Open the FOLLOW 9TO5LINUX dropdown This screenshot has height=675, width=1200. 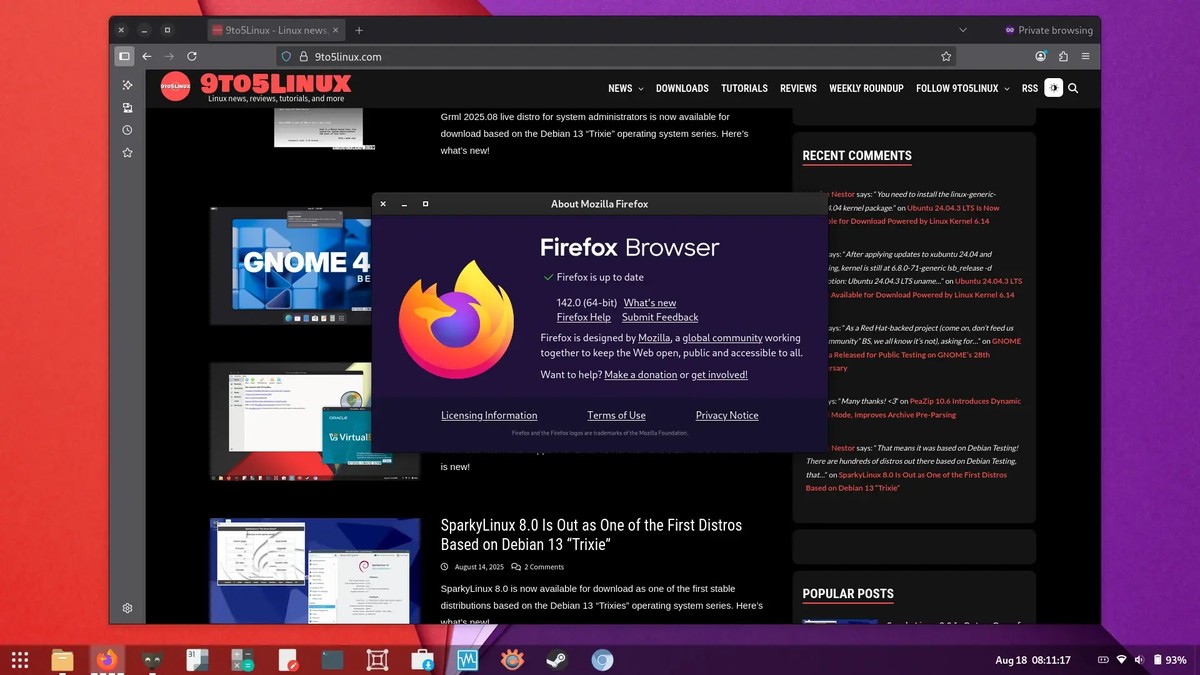click(956, 89)
